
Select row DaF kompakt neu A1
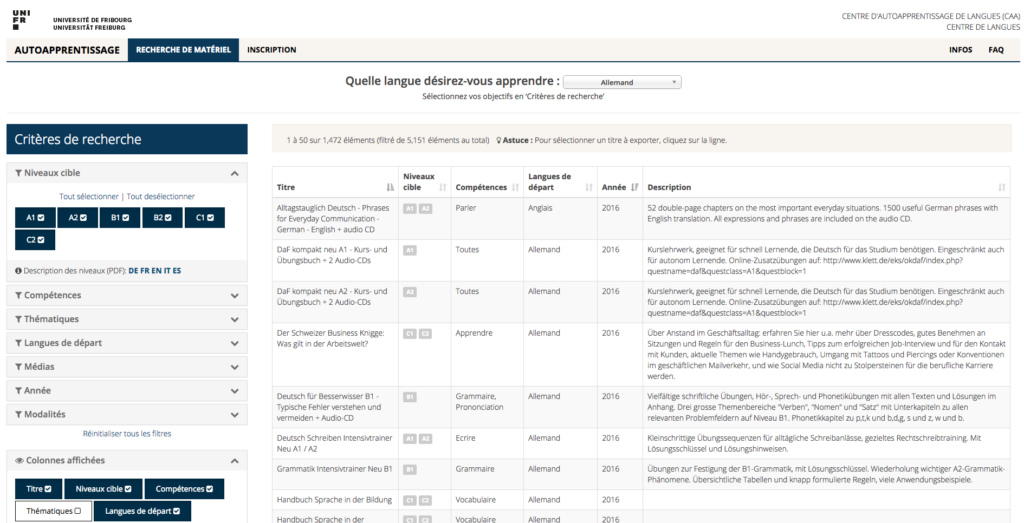pyautogui.click(x=641, y=261)
